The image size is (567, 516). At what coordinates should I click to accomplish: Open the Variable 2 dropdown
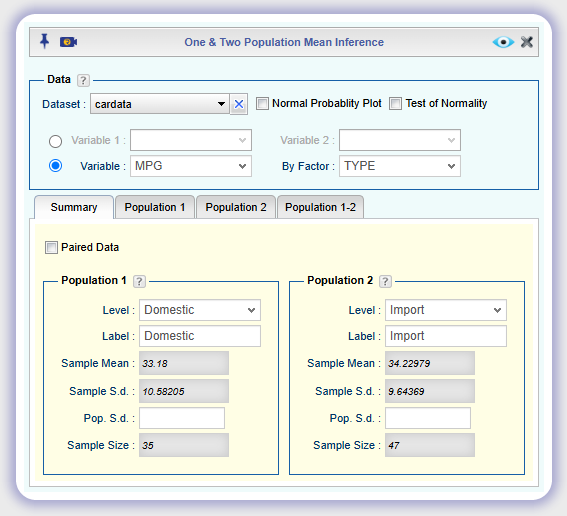[x=400, y=140]
